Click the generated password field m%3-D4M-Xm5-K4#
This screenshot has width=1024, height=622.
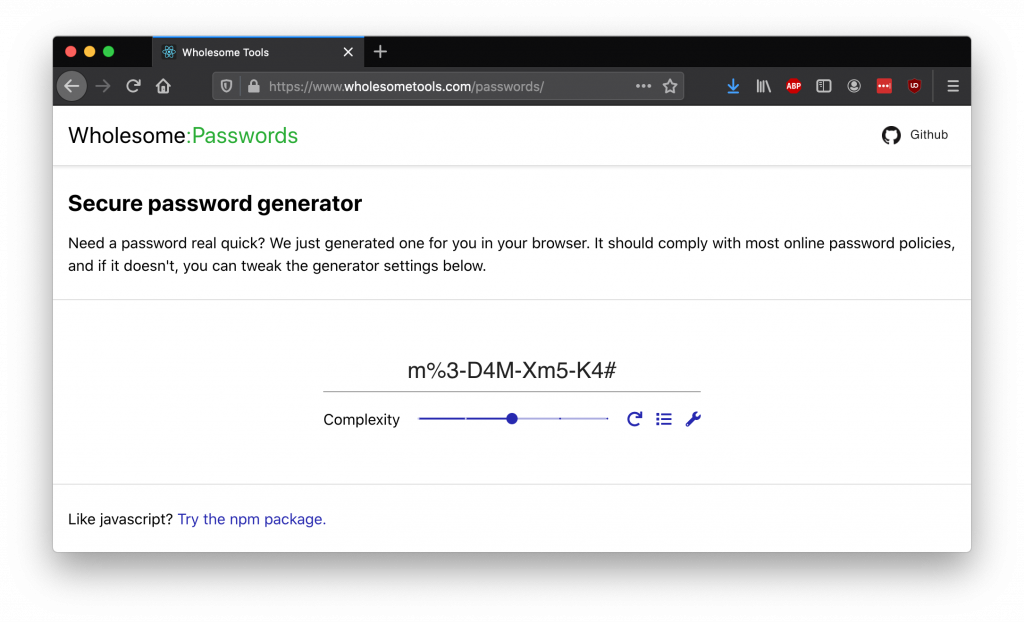click(x=512, y=370)
